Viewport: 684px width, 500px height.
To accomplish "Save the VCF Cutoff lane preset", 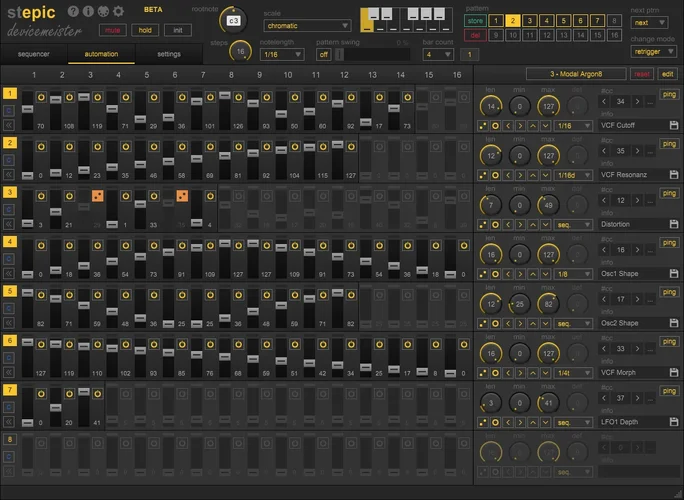I will 674,126.
